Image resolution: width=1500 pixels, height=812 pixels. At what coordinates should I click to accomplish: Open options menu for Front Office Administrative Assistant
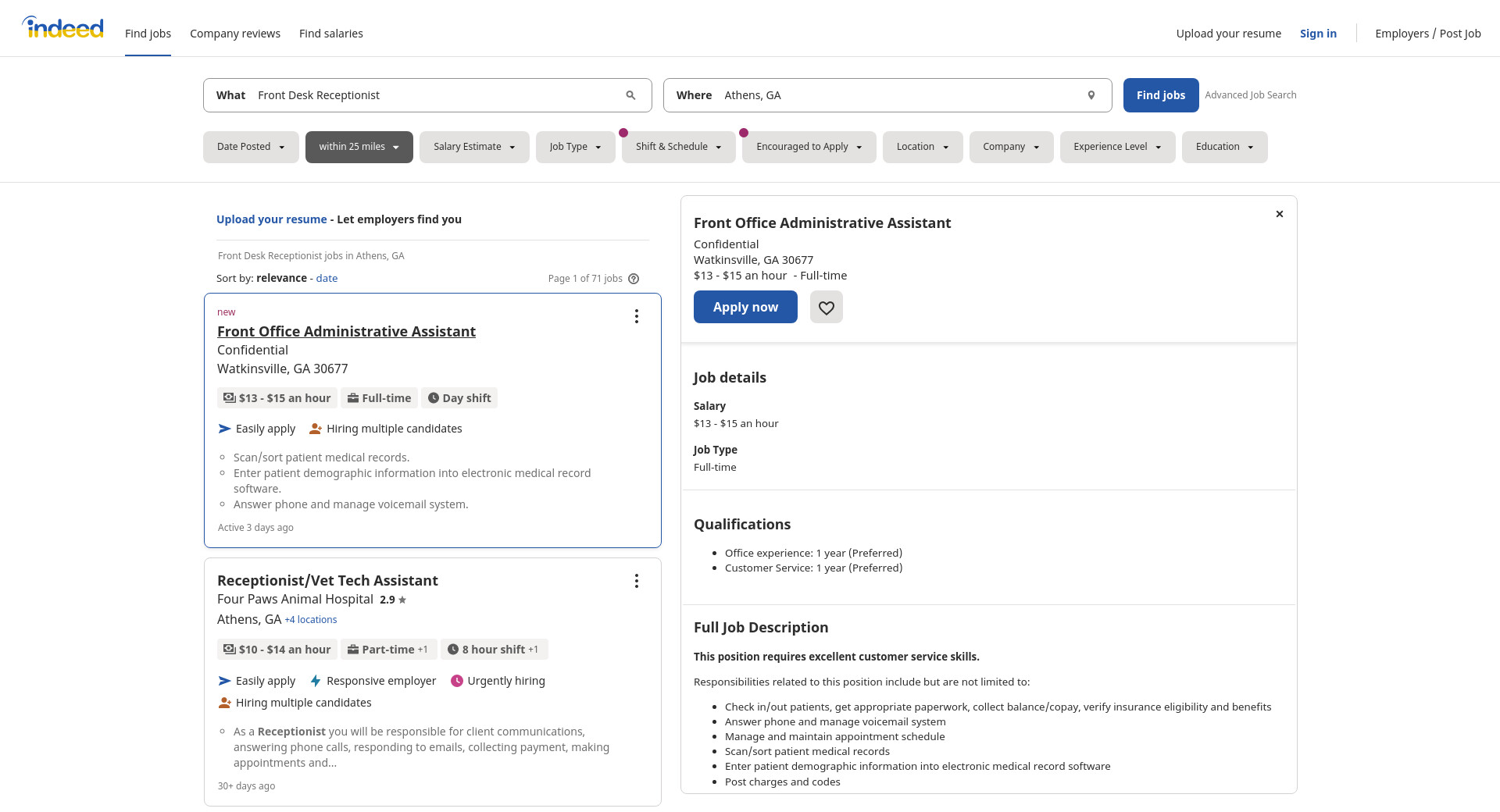pos(637,316)
